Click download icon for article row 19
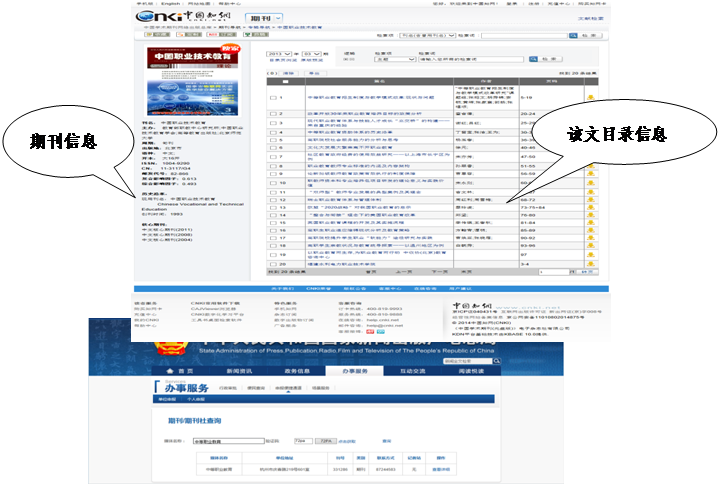This screenshot has width=720, height=484. [x=591, y=254]
